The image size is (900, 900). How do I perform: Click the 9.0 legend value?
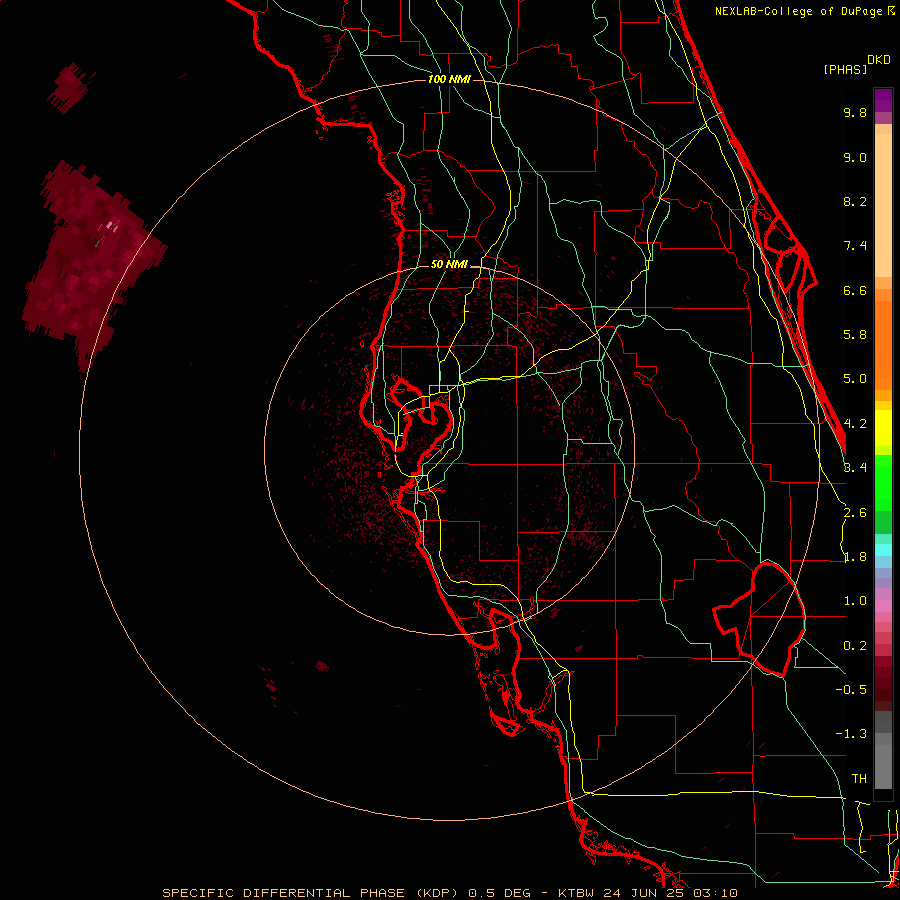coord(855,157)
